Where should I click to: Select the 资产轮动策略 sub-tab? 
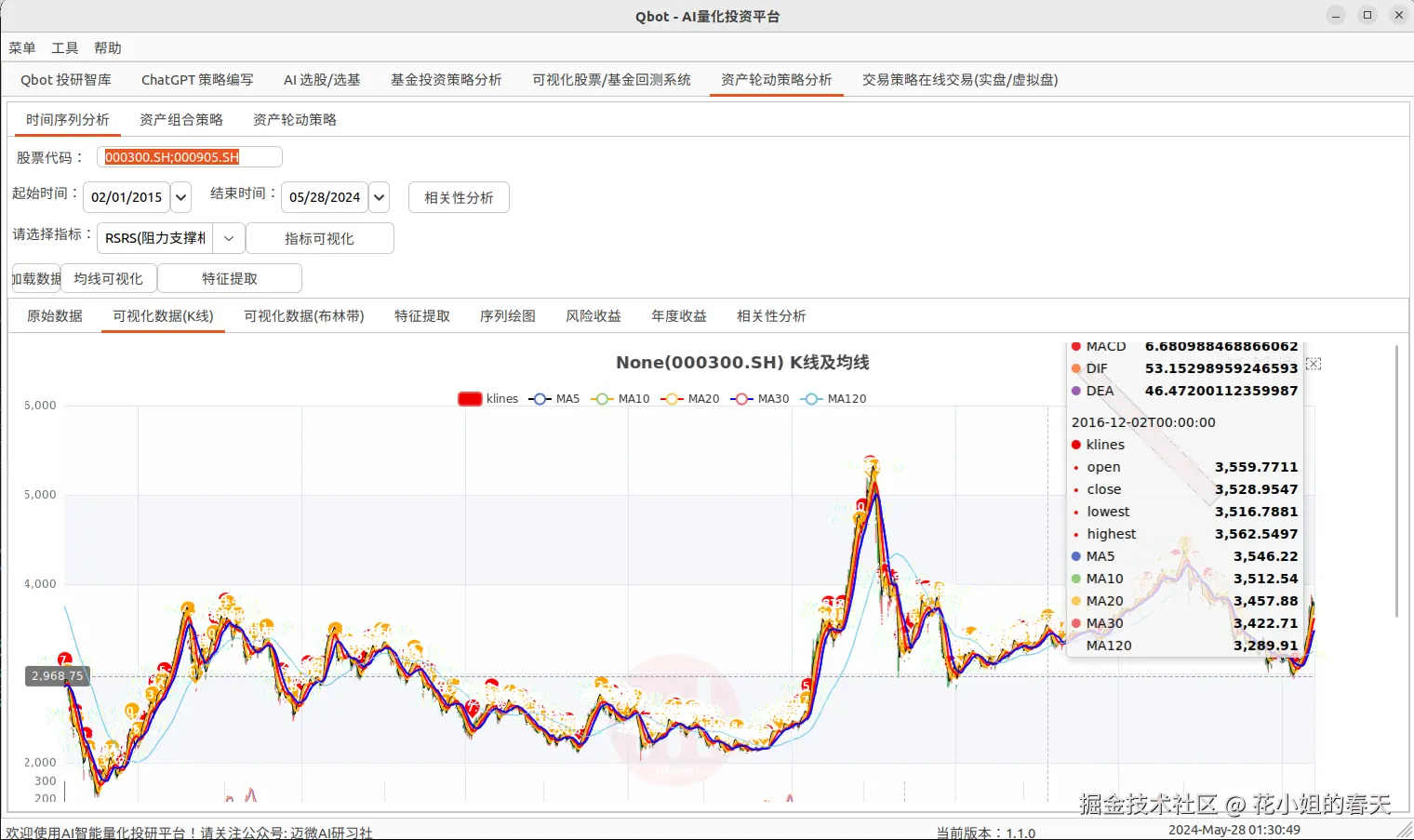295,120
